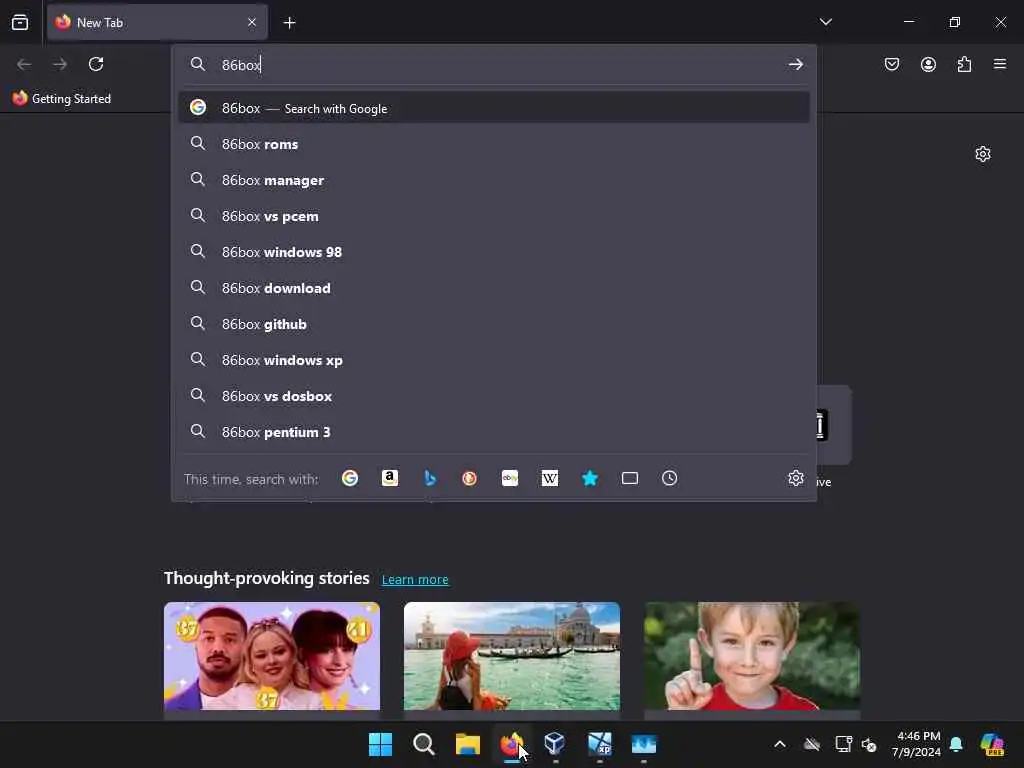1024x768 pixels.
Task: Open Getting Started bookmark
Action: click(x=62, y=99)
